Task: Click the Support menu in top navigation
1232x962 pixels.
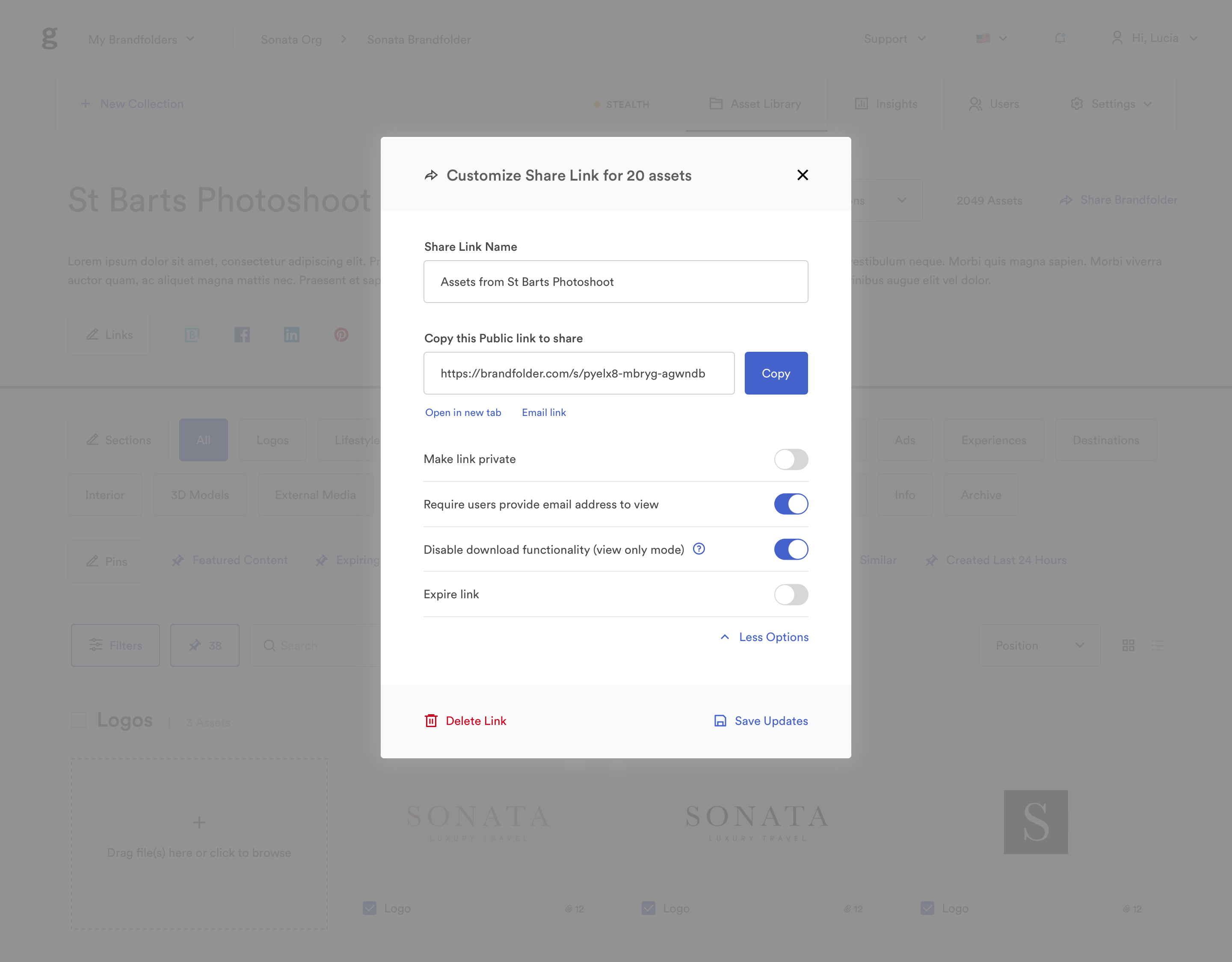Action: pyautogui.click(x=894, y=39)
